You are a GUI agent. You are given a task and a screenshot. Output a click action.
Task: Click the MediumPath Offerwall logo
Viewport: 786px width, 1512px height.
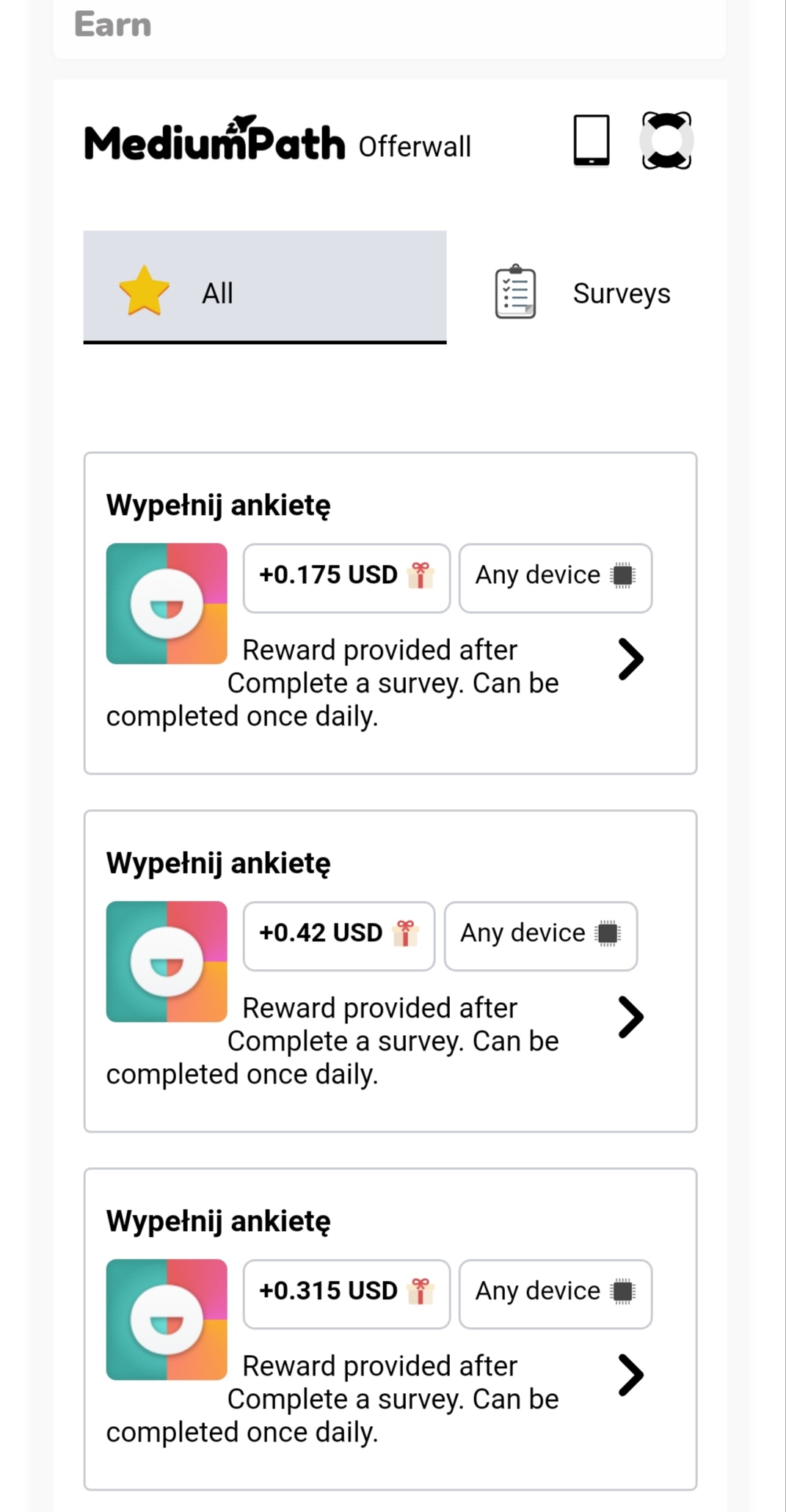(x=277, y=140)
